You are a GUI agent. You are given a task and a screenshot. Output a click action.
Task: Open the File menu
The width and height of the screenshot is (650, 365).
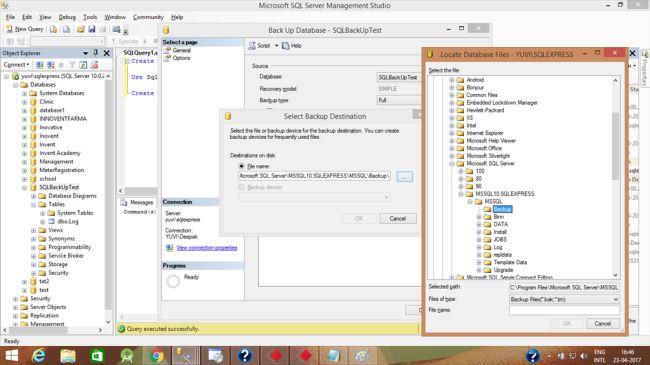pyautogui.click(x=10, y=17)
